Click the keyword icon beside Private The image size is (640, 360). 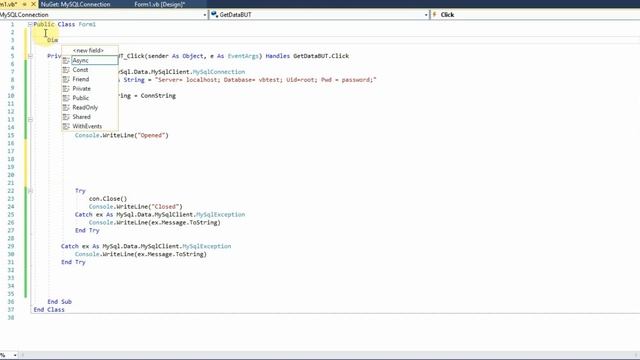point(66,89)
